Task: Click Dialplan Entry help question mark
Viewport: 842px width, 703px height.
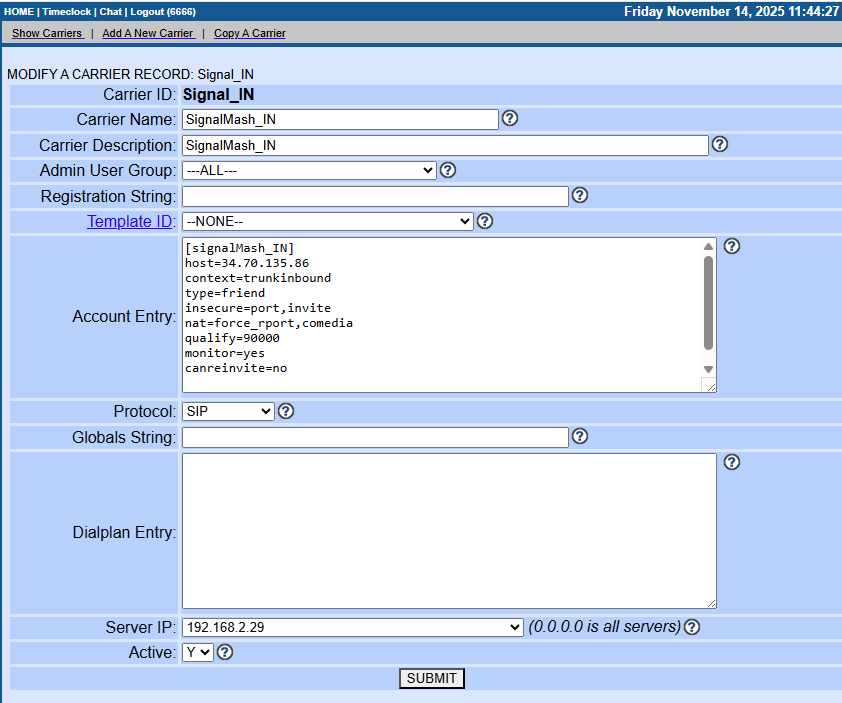Action: click(732, 462)
